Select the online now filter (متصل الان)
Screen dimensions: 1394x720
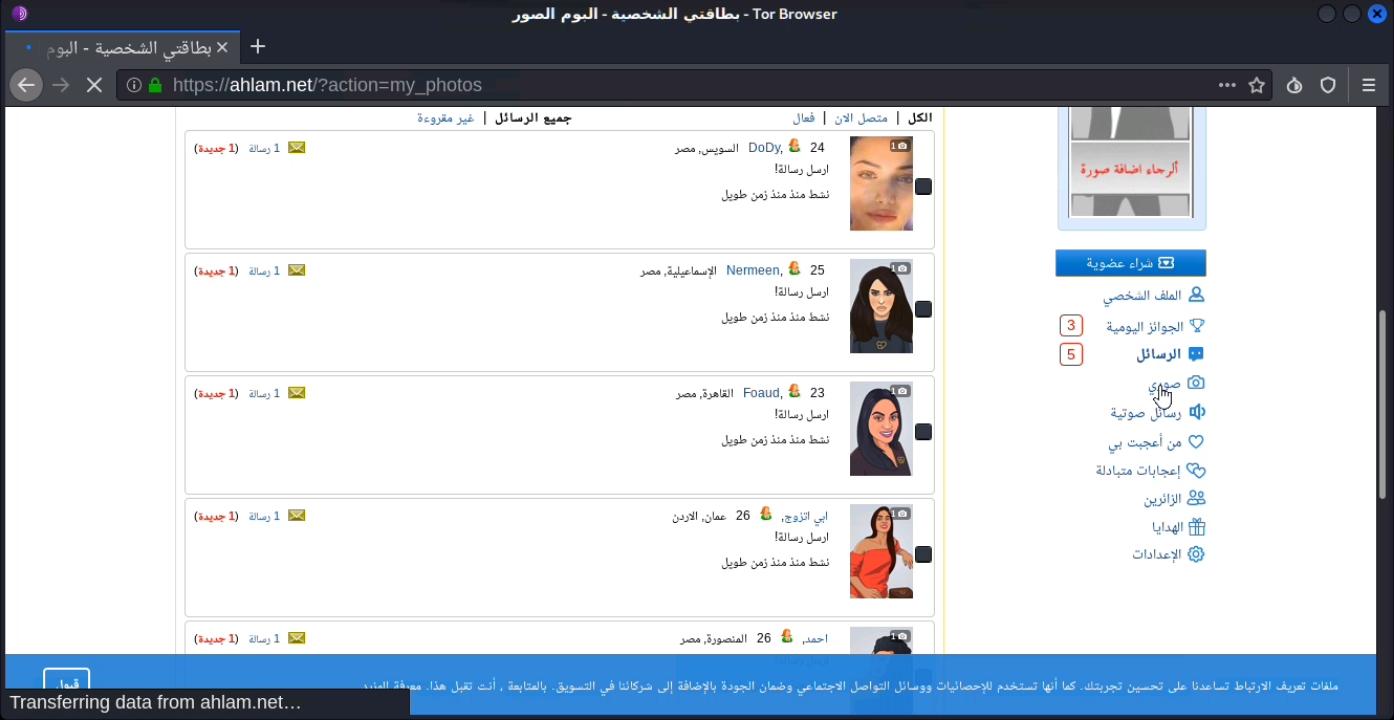pos(861,118)
